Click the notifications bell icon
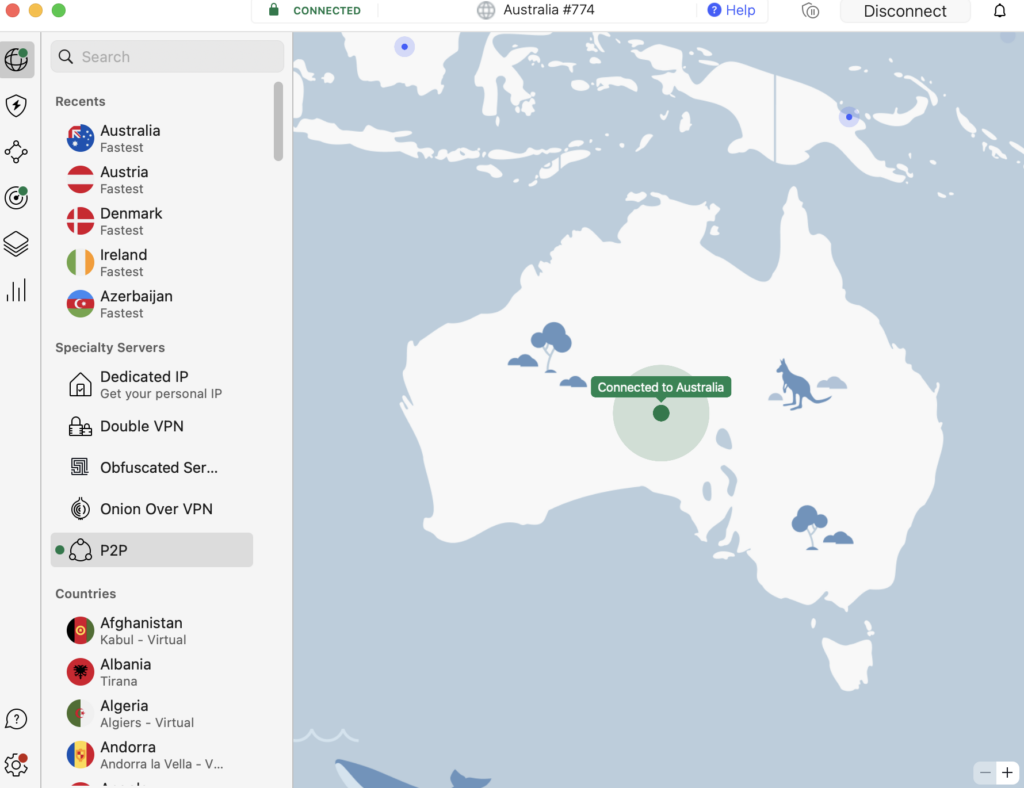This screenshot has height=788, width=1024. tap(1000, 10)
